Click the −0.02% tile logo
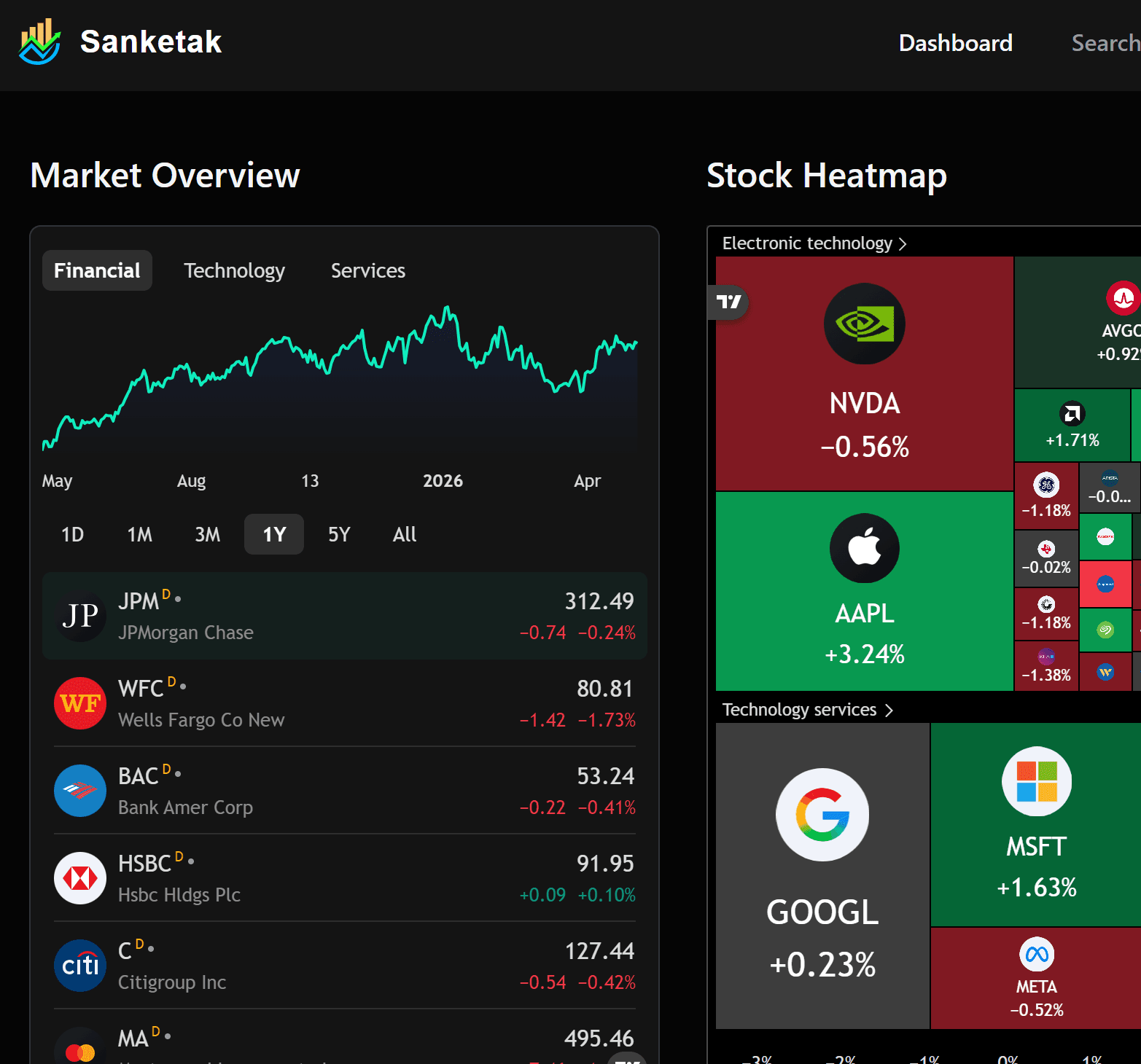1141x1064 pixels. [1046, 548]
